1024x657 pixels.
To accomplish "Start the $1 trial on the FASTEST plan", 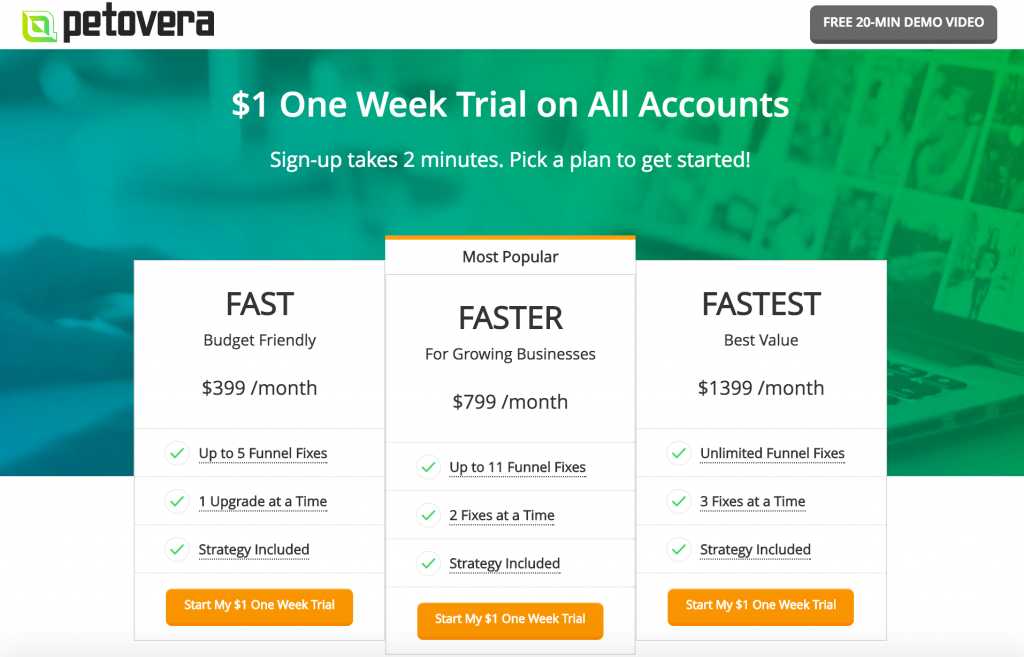I will click(x=760, y=607).
